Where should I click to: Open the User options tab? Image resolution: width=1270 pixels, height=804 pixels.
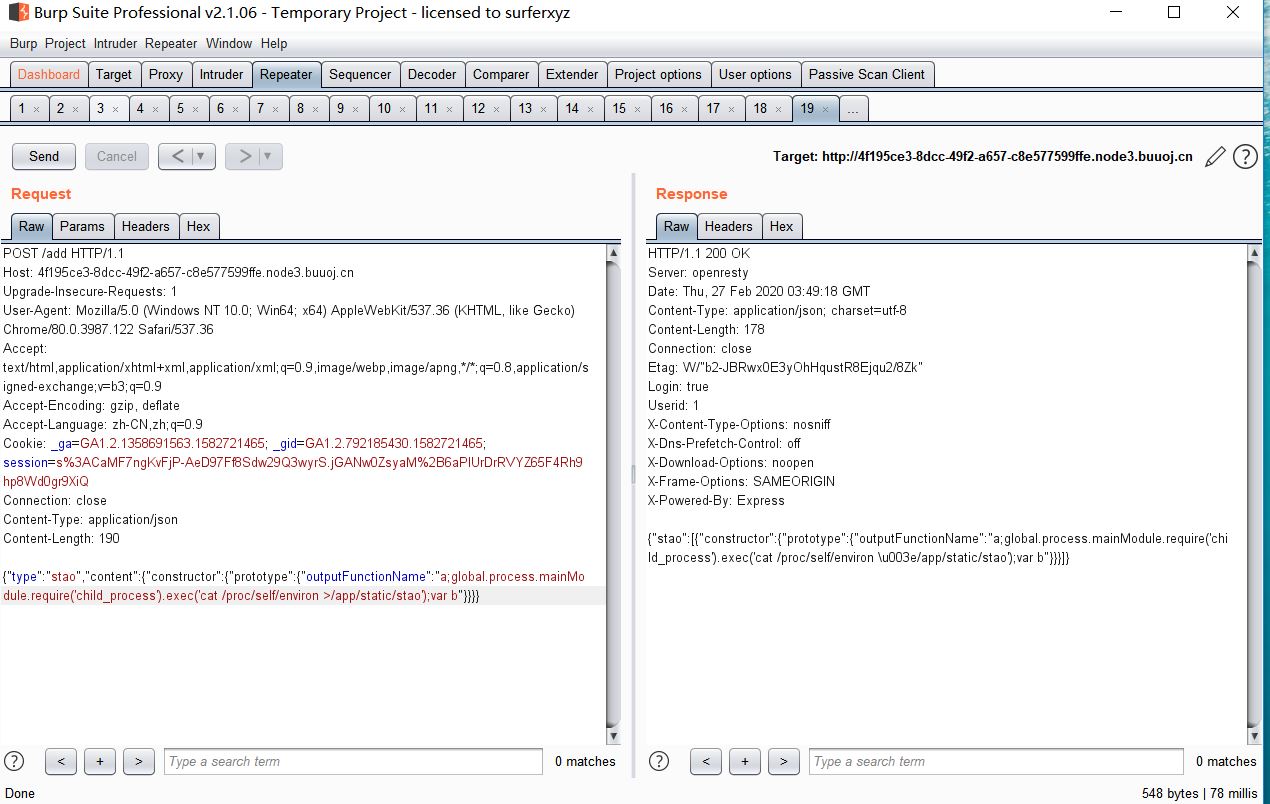click(755, 74)
